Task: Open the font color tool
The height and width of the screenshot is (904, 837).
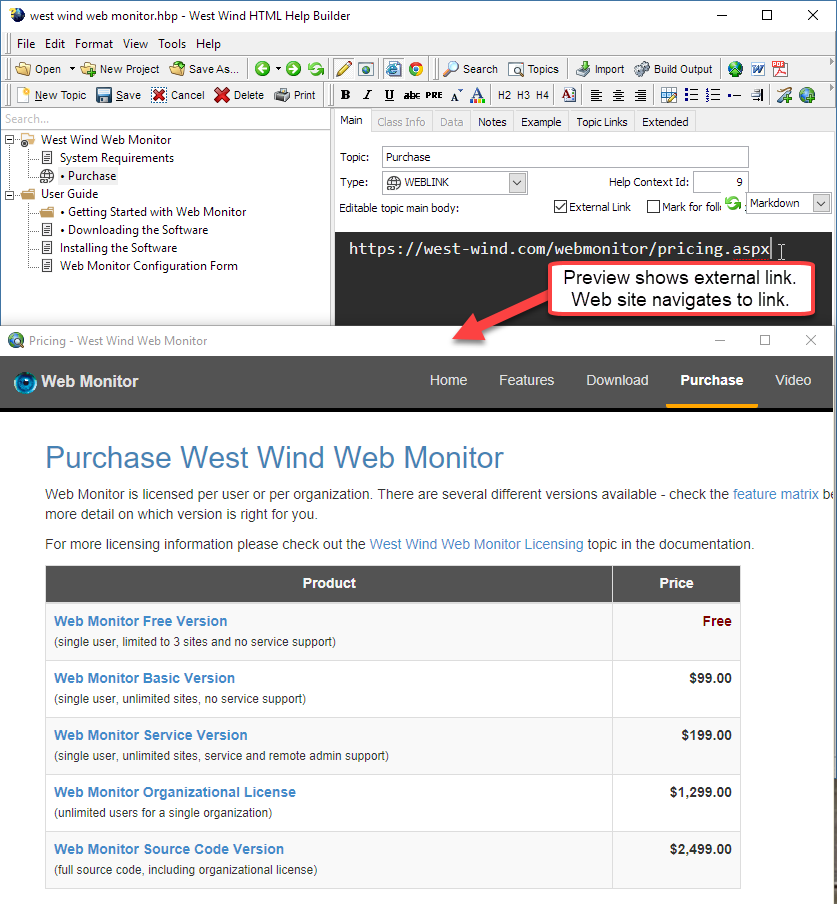Action: 477,95
